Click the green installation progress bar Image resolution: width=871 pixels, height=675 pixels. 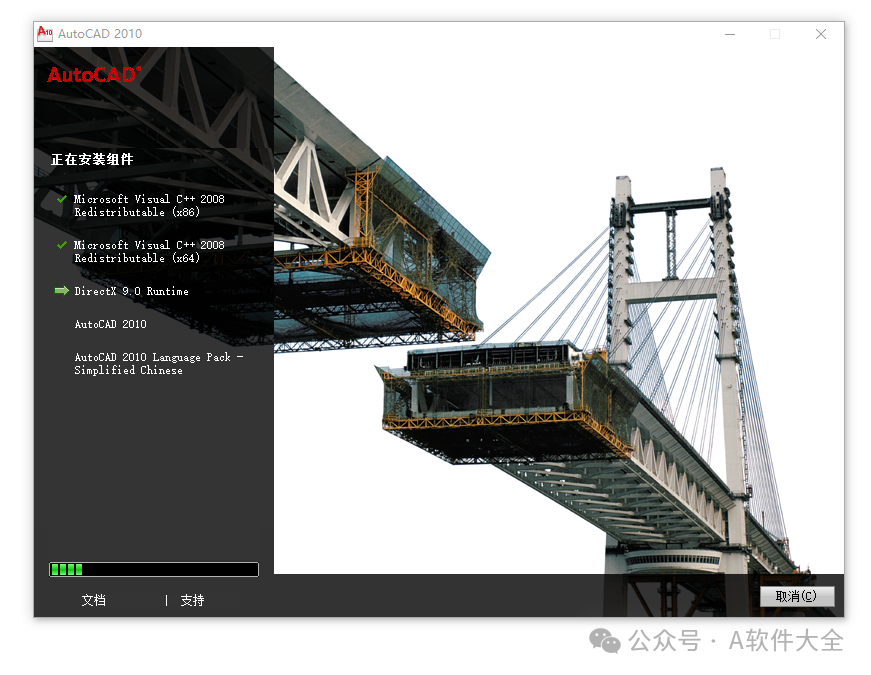tap(154, 569)
